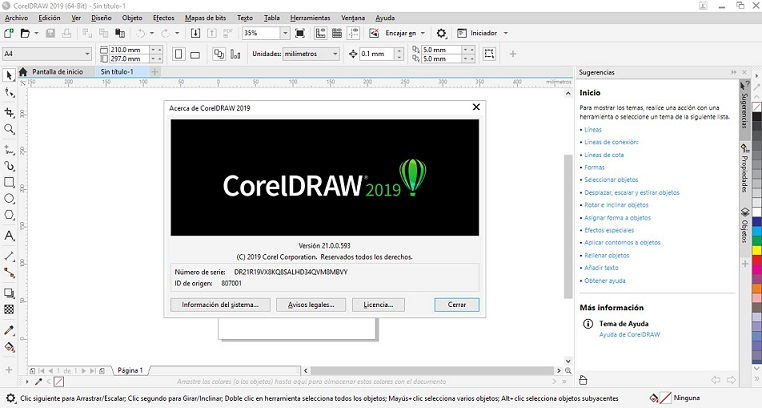Click the Avisos legales button
Image resolution: width=762 pixels, height=408 pixels.
click(x=311, y=305)
